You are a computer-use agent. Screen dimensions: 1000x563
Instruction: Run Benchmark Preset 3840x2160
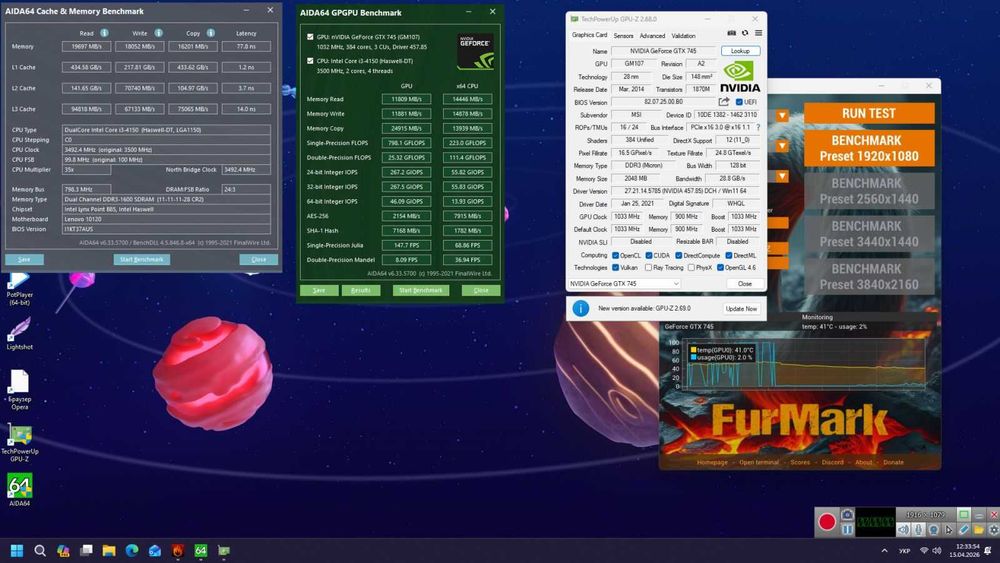(x=869, y=277)
